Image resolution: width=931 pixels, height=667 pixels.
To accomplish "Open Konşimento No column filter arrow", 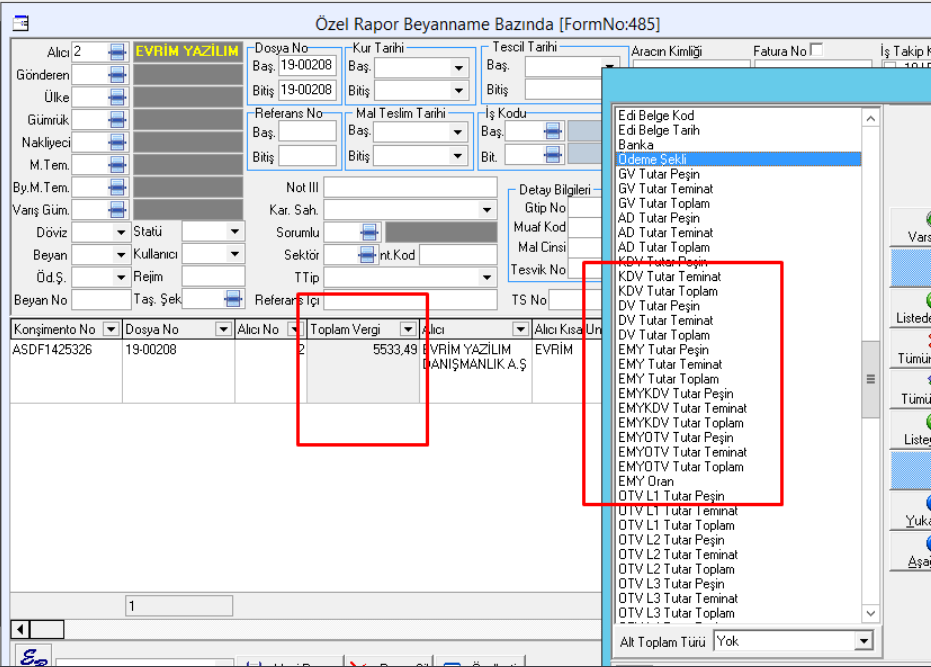I will pos(110,329).
